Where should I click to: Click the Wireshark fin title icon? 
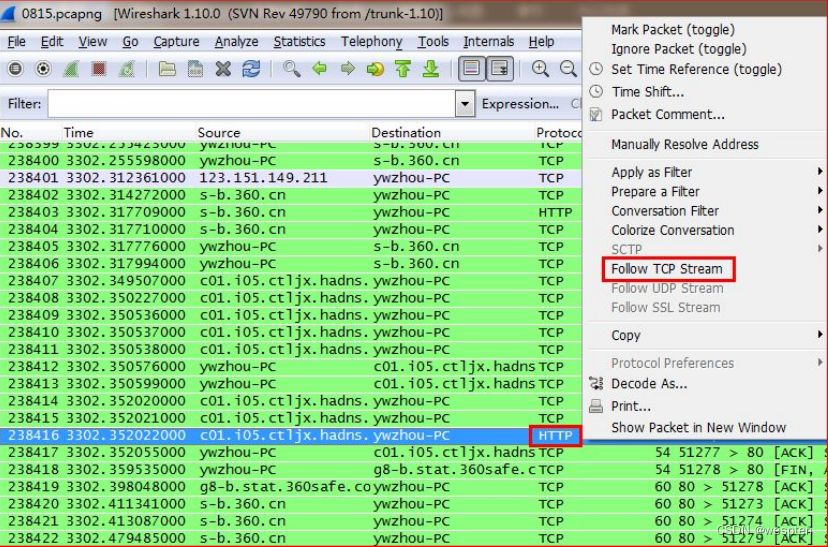click(x=8, y=13)
